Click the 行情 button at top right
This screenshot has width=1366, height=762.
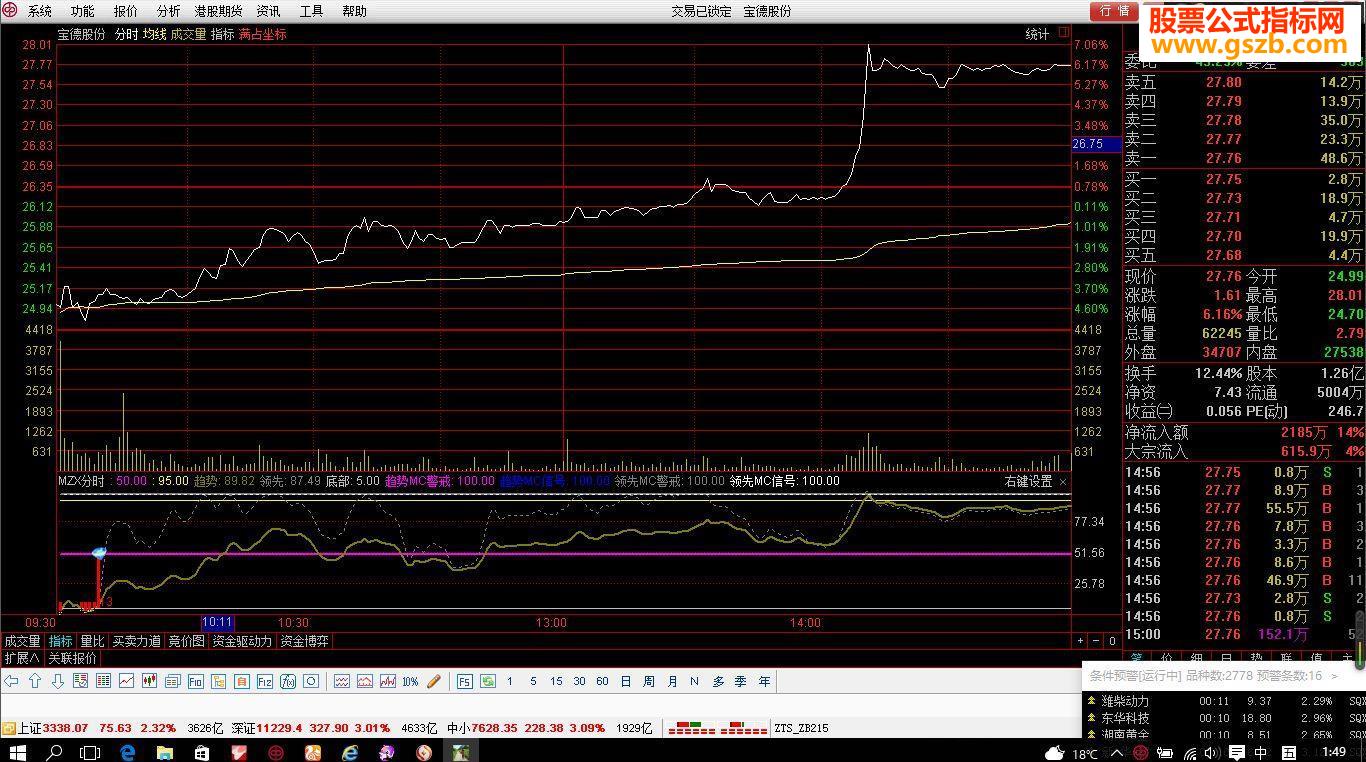(1114, 11)
